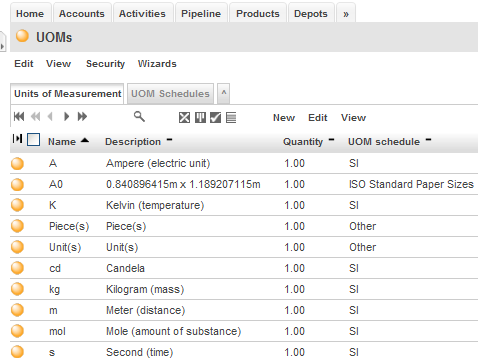Open the search magnifier icon
The image size is (478, 362).
[x=139, y=117]
